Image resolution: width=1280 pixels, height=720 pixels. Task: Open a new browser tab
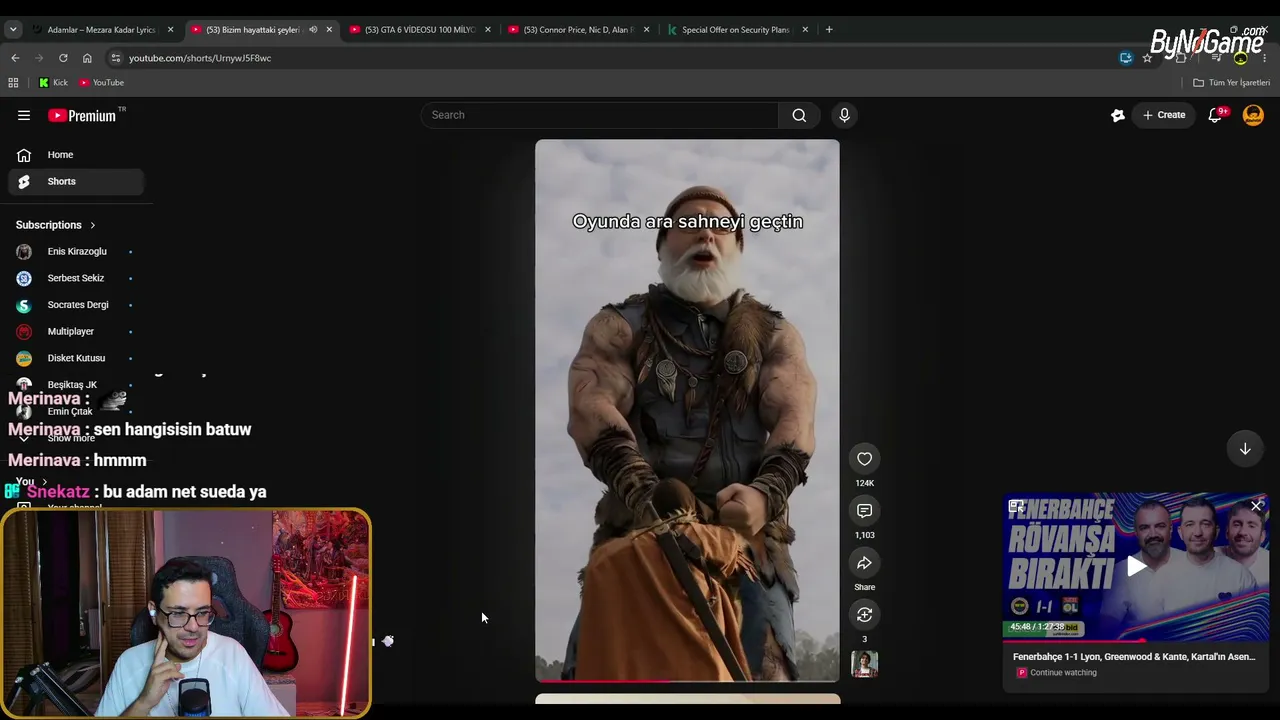[829, 30]
